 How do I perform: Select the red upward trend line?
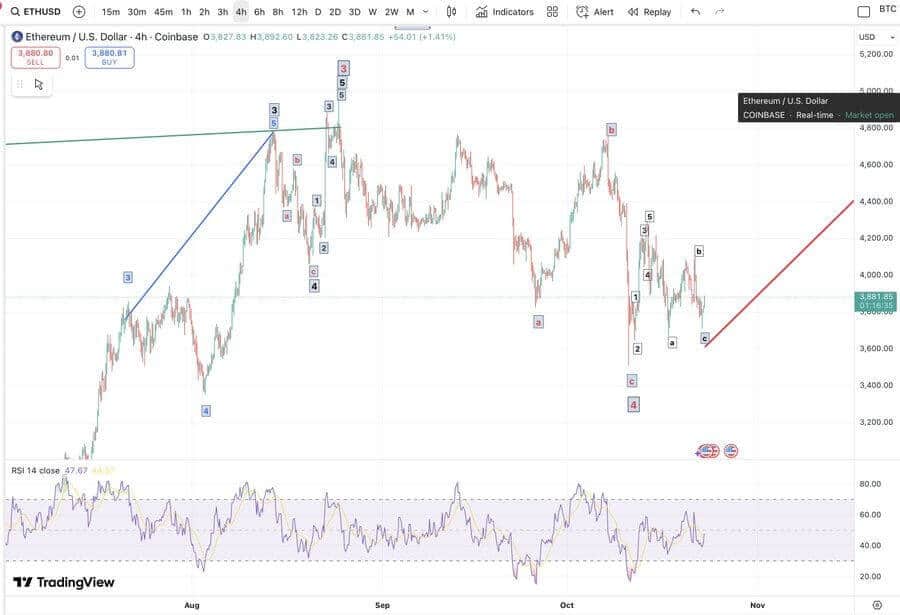[780, 273]
